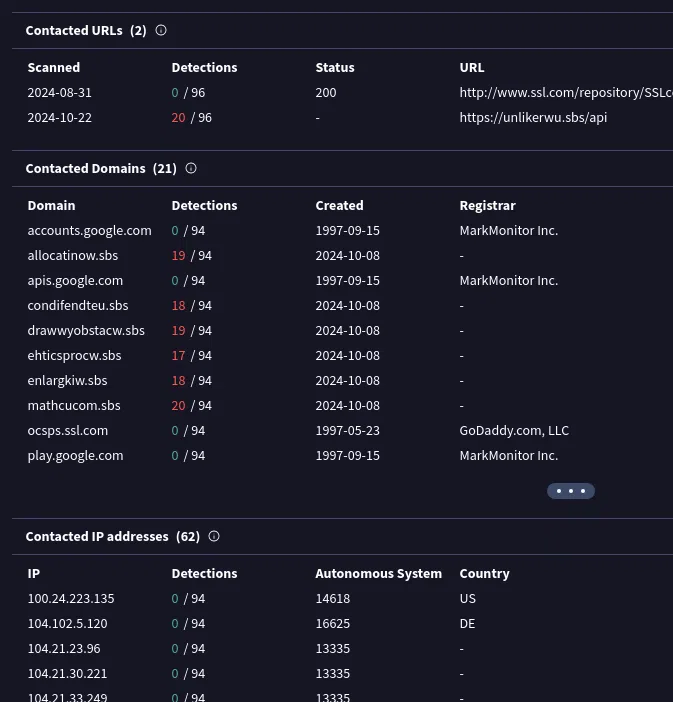Click scanned date 2024-10-22
Screen dimensions: 673x702
tap(60, 118)
